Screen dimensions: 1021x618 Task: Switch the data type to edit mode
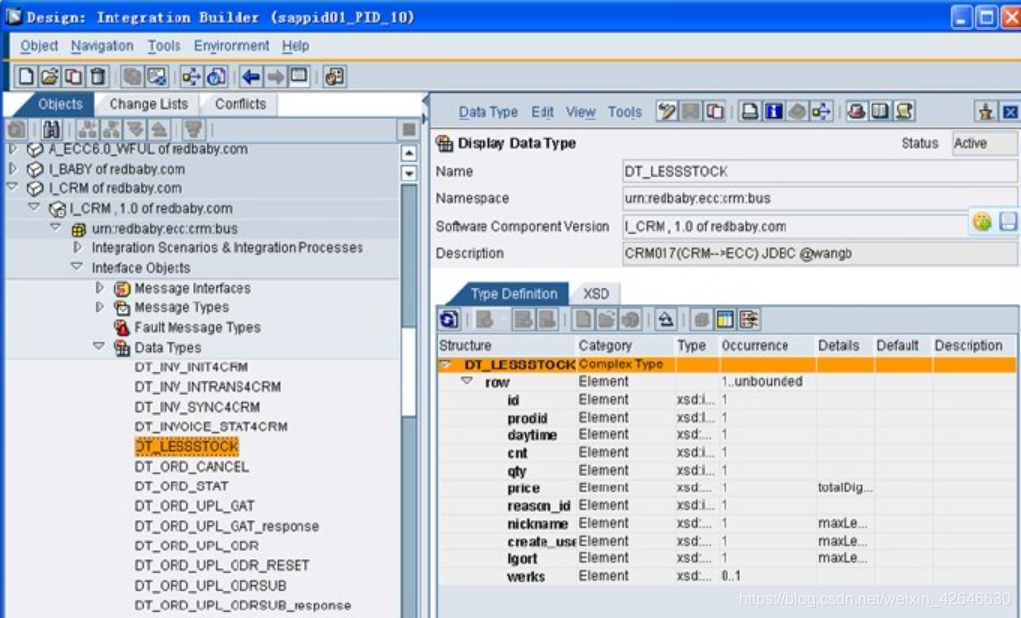coord(665,112)
